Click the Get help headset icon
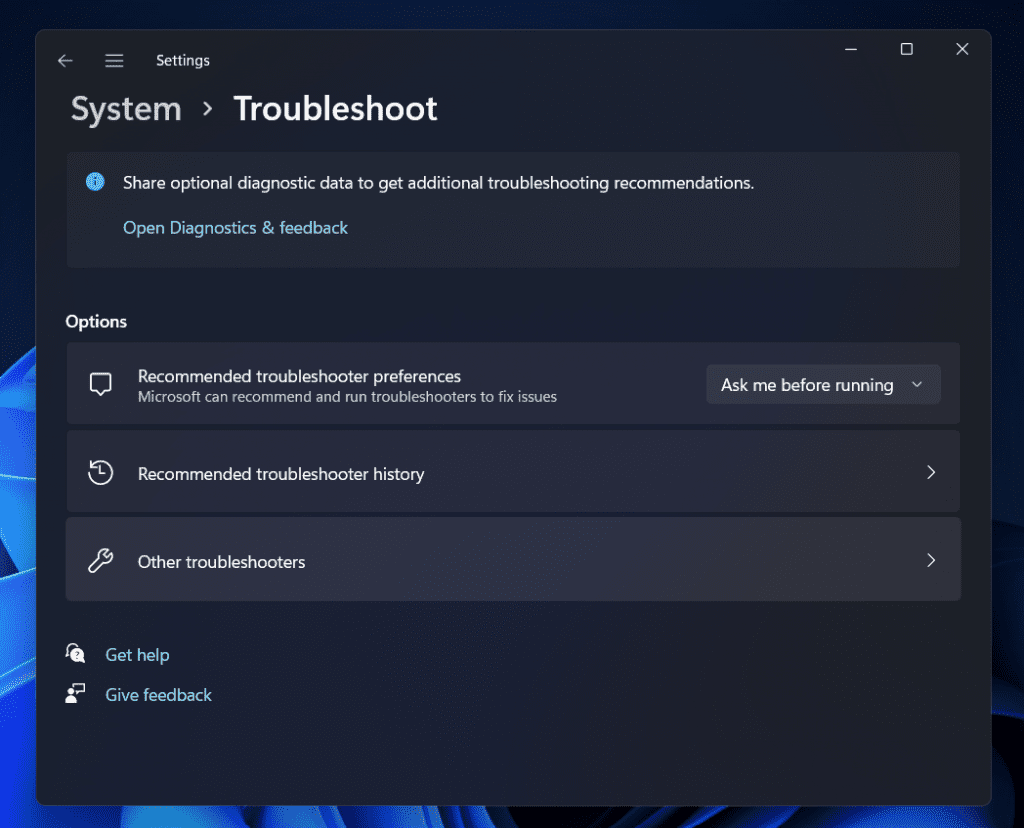The image size is (1024, 828). (75, 653)
